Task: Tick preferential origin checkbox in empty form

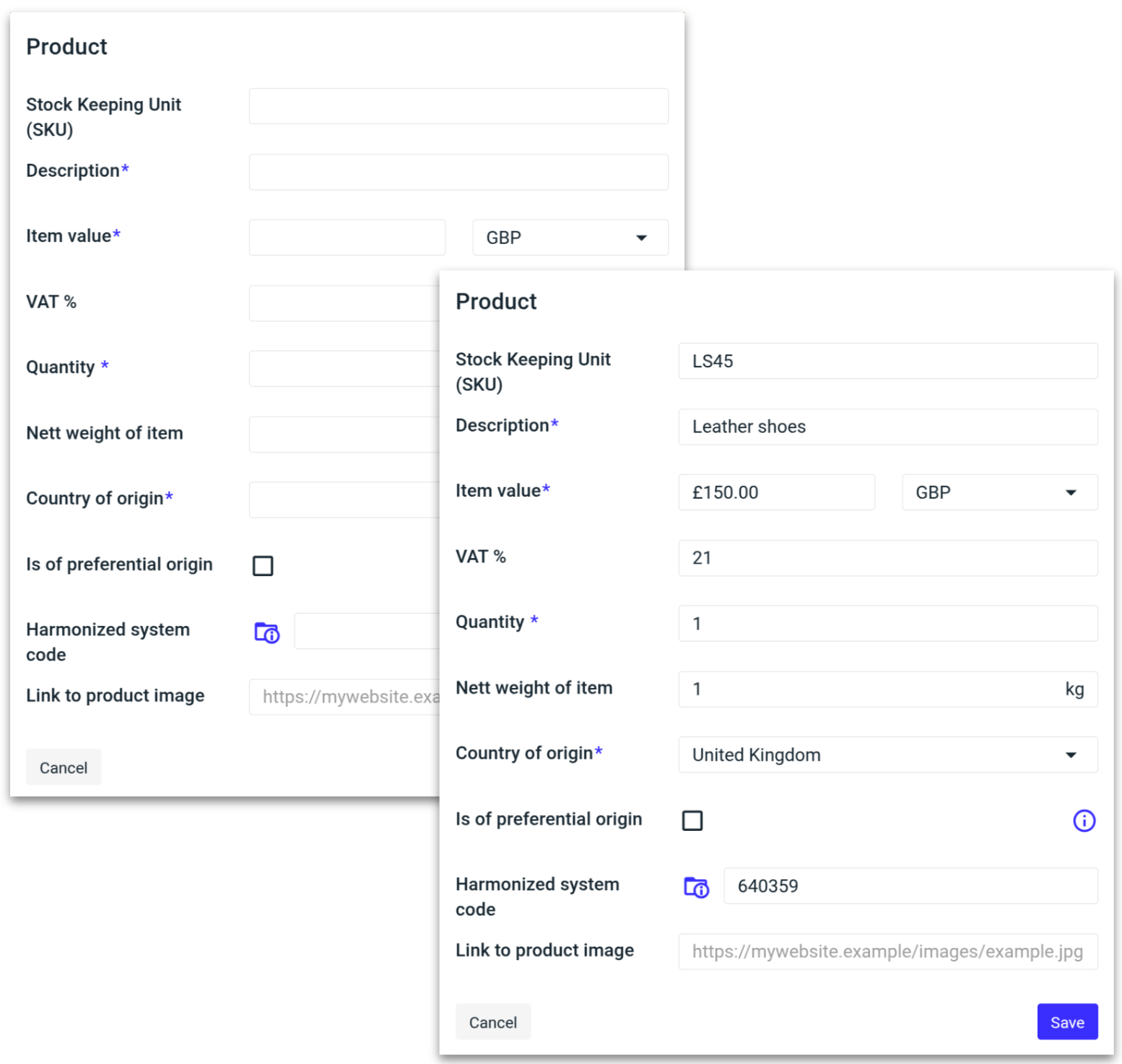Action: point(263,566)
